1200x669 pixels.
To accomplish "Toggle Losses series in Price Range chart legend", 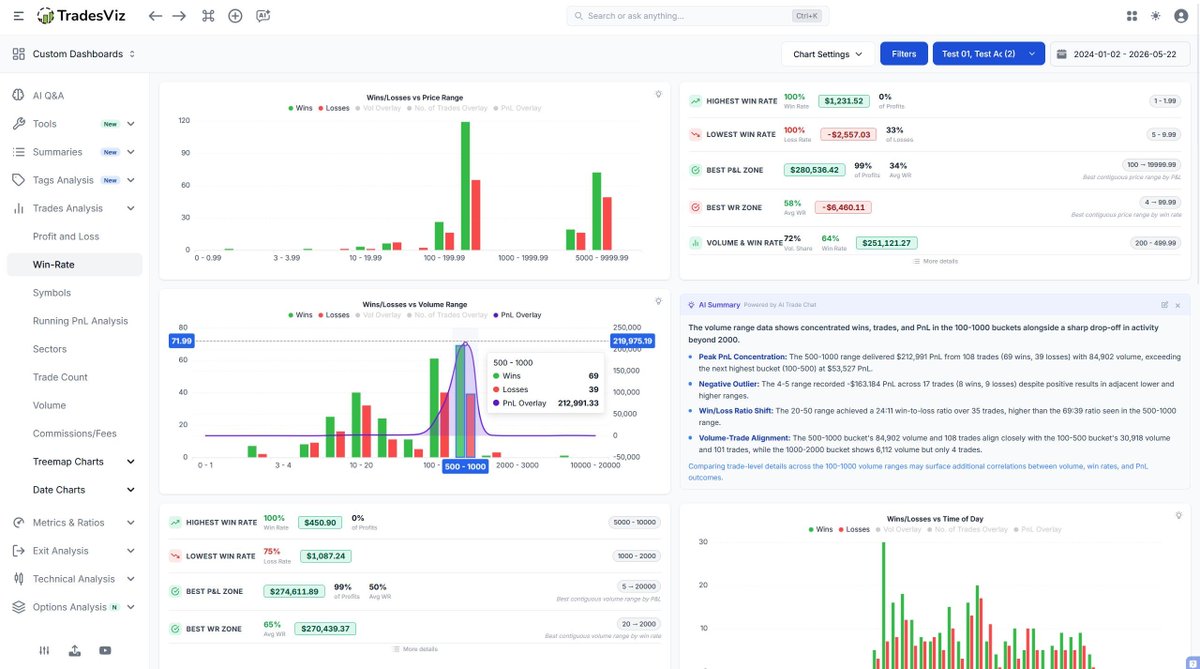I will click(335, 107).
